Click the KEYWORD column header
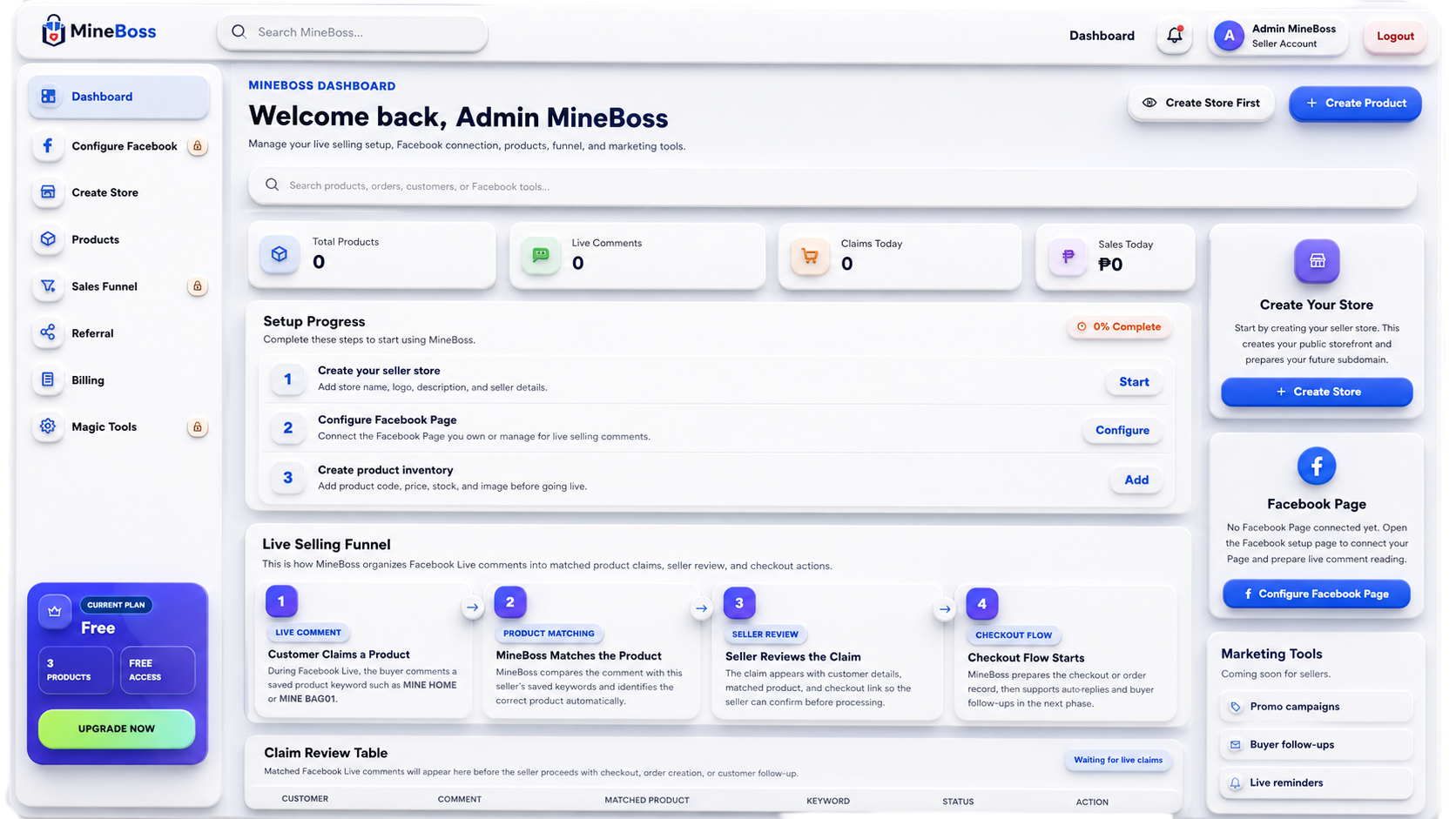The width and height of the screenshot is (1456, 819). coord(828,801)
